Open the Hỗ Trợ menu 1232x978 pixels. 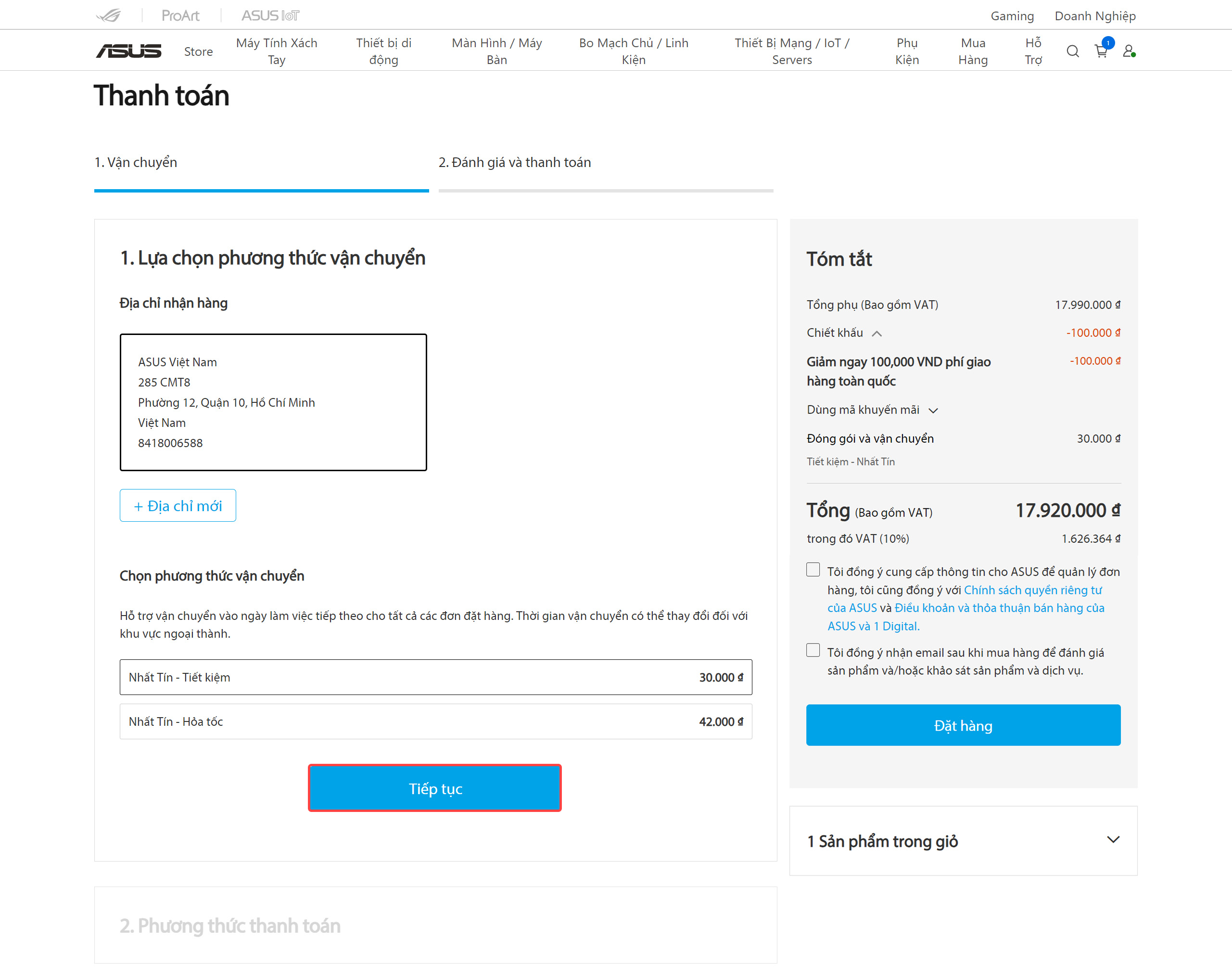1033,51
